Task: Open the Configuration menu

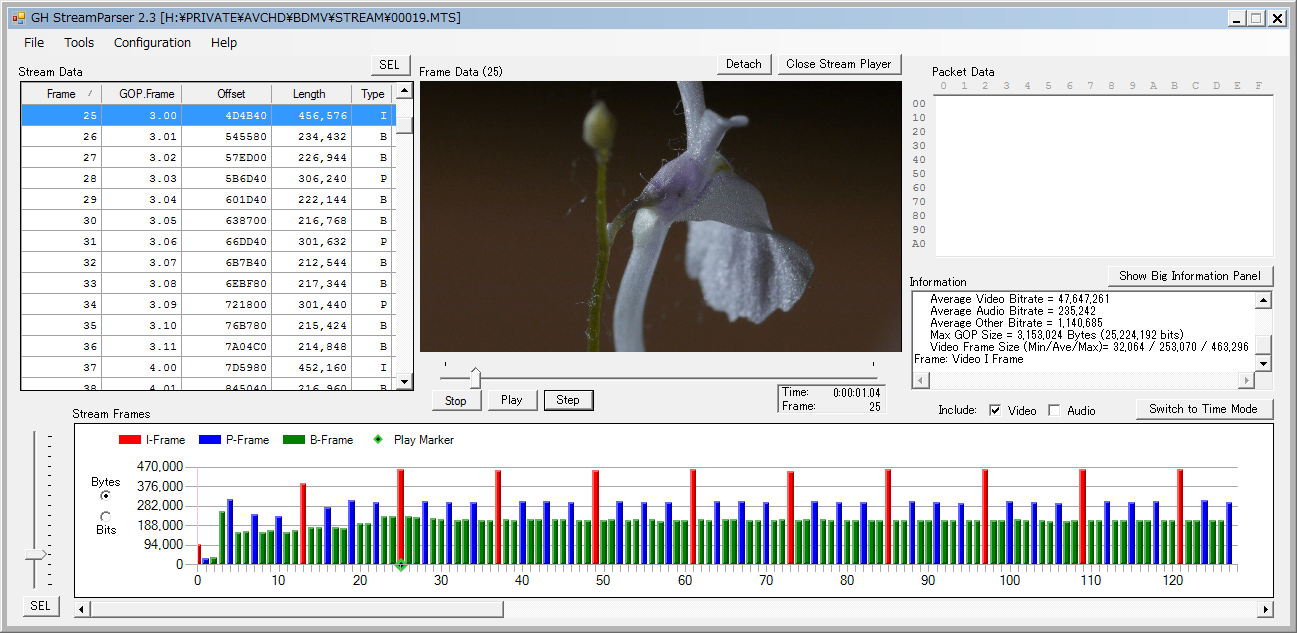Action: (152, 43)
